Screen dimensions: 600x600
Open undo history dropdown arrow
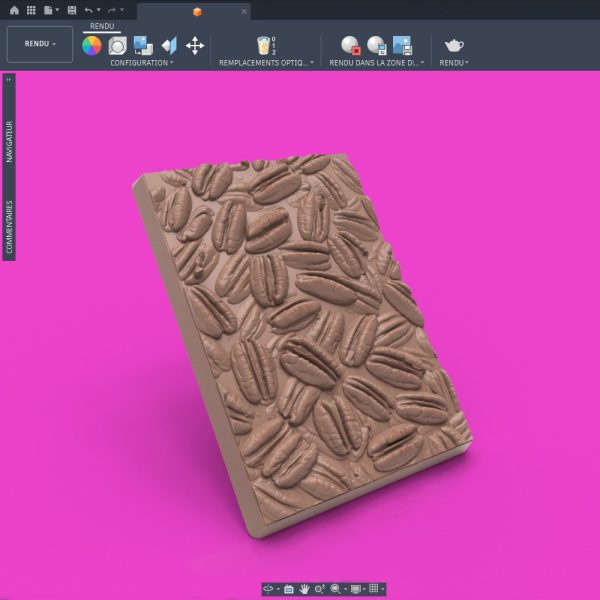(99, 10)
